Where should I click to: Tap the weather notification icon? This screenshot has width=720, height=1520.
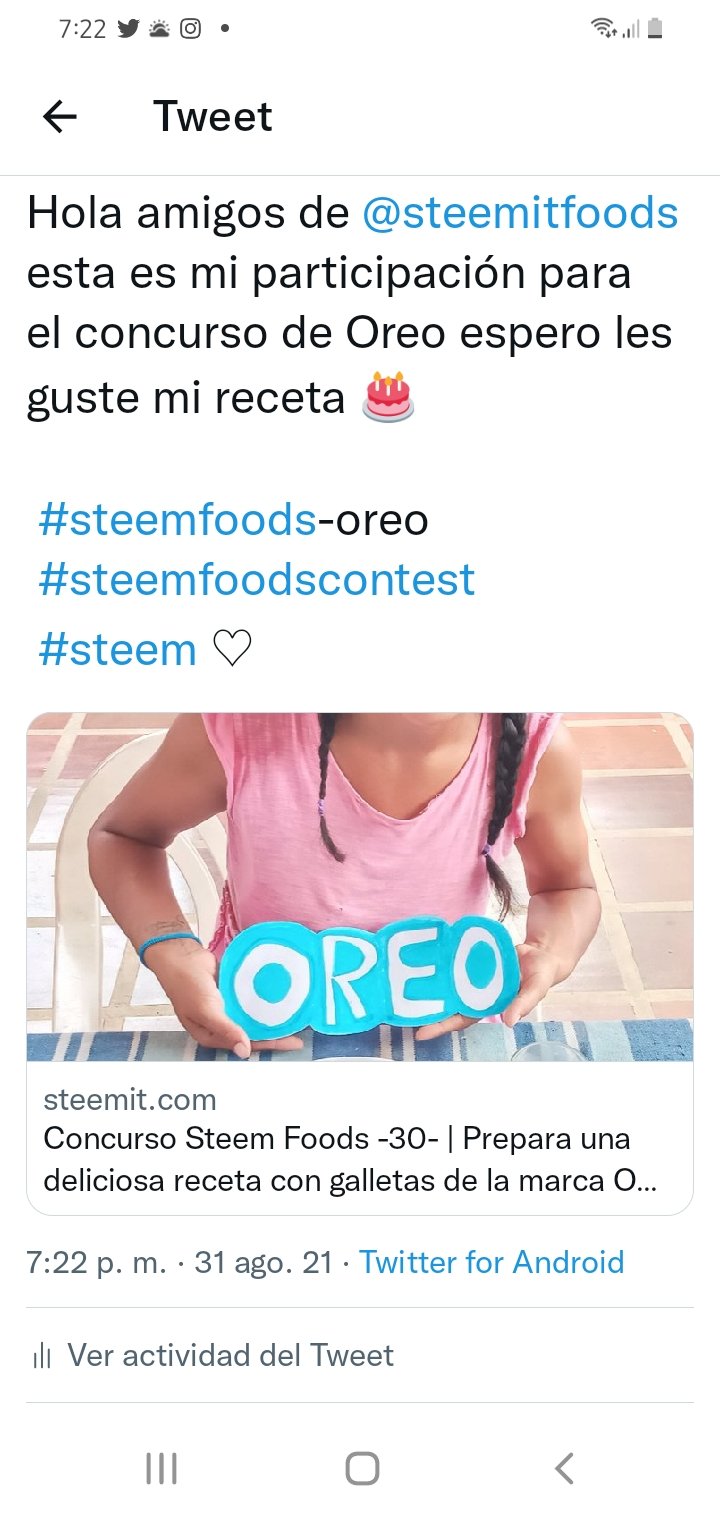pyautogui.click(x=159, y=29)
